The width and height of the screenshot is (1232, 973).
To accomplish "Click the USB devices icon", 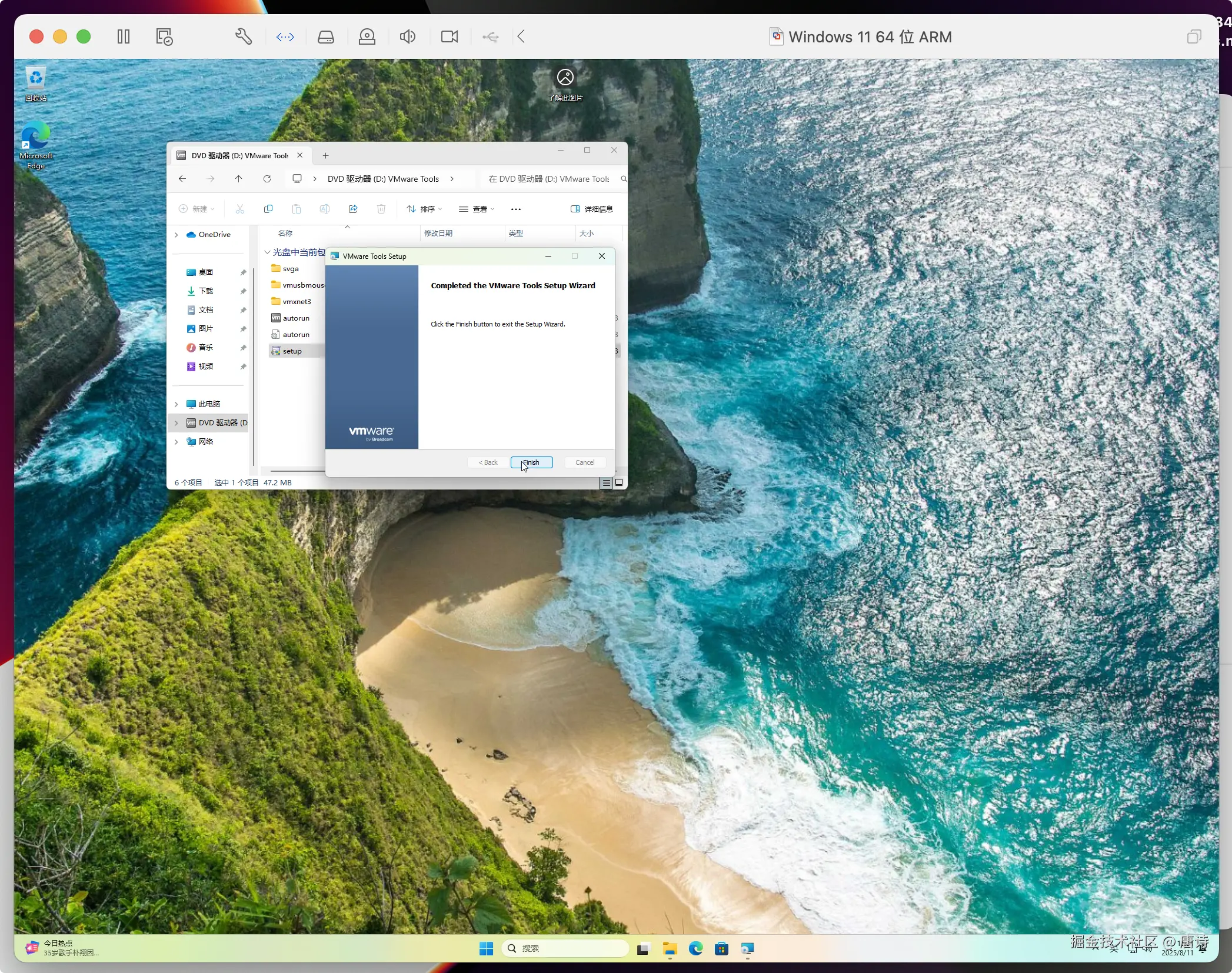I will [x=490, y=36].
